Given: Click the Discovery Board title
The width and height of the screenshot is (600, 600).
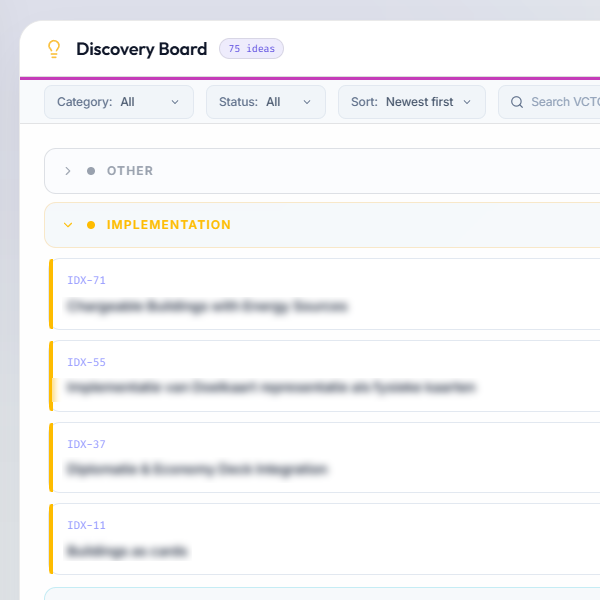Looking at the screenshot, I should coord(142,49).
